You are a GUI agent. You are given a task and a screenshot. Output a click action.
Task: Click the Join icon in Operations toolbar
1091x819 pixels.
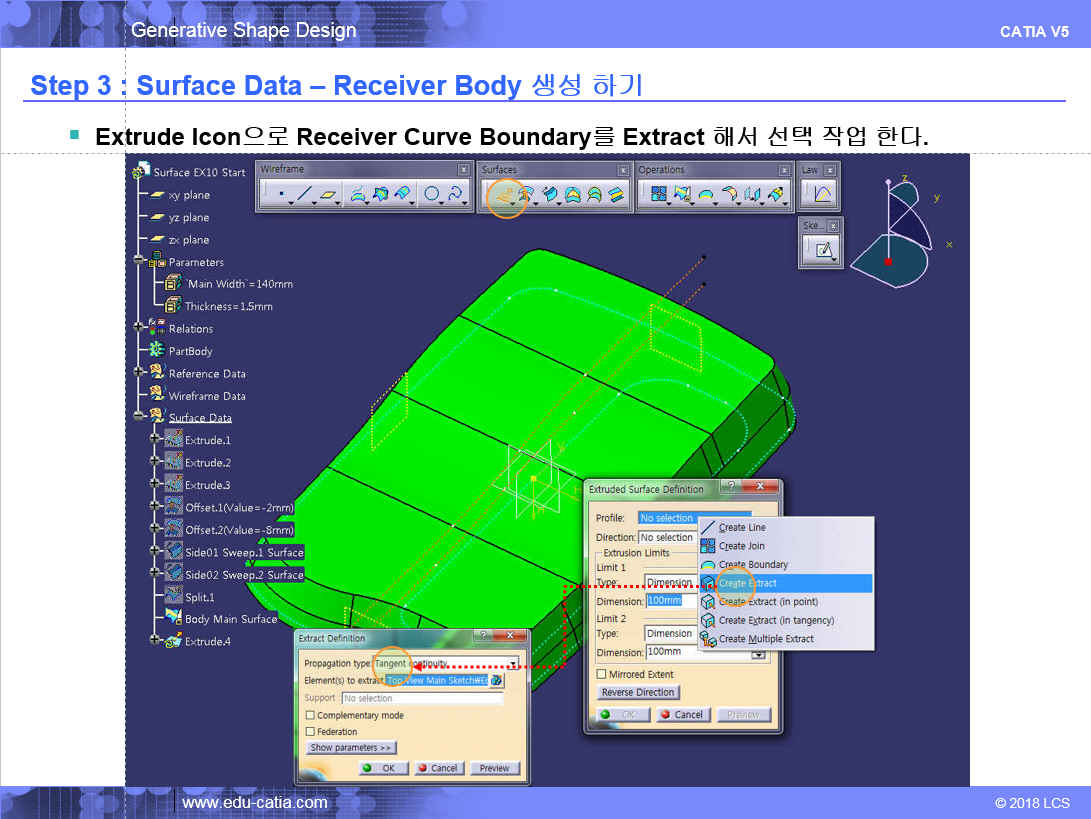pyautogui.click(x=659, y=195)
